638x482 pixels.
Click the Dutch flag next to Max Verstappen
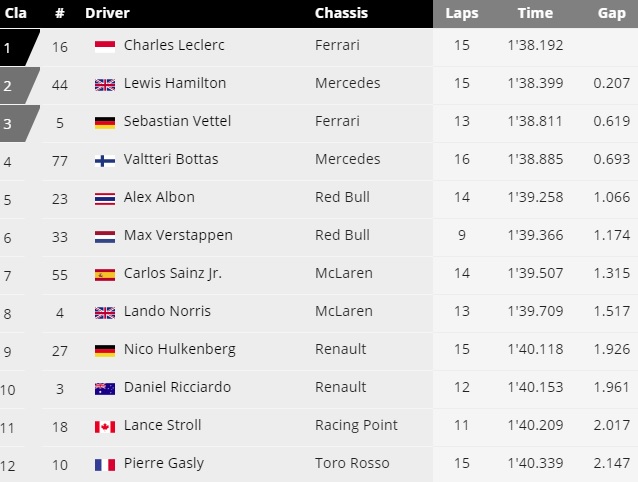coord(104,236)
